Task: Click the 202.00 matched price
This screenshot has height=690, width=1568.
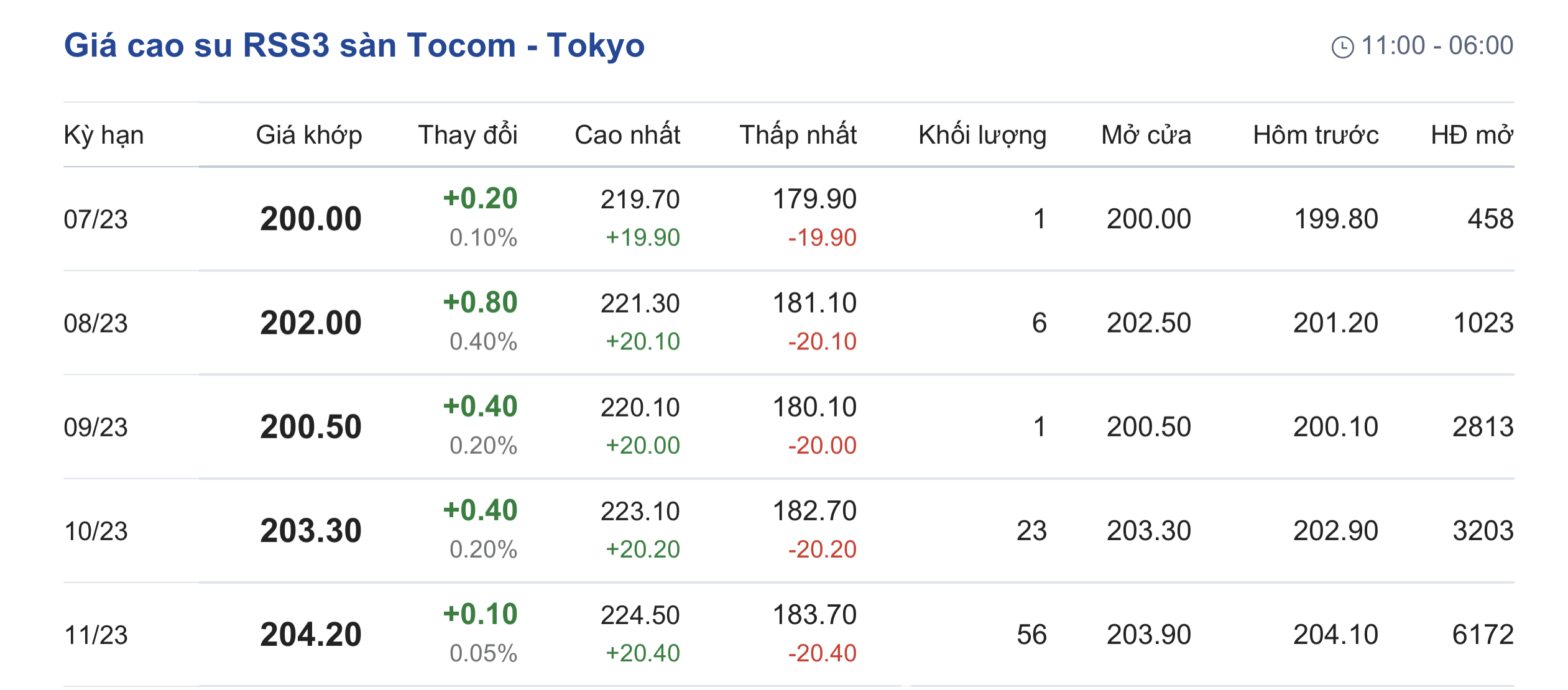Action: pyautogui.click(x=311, y=323)
